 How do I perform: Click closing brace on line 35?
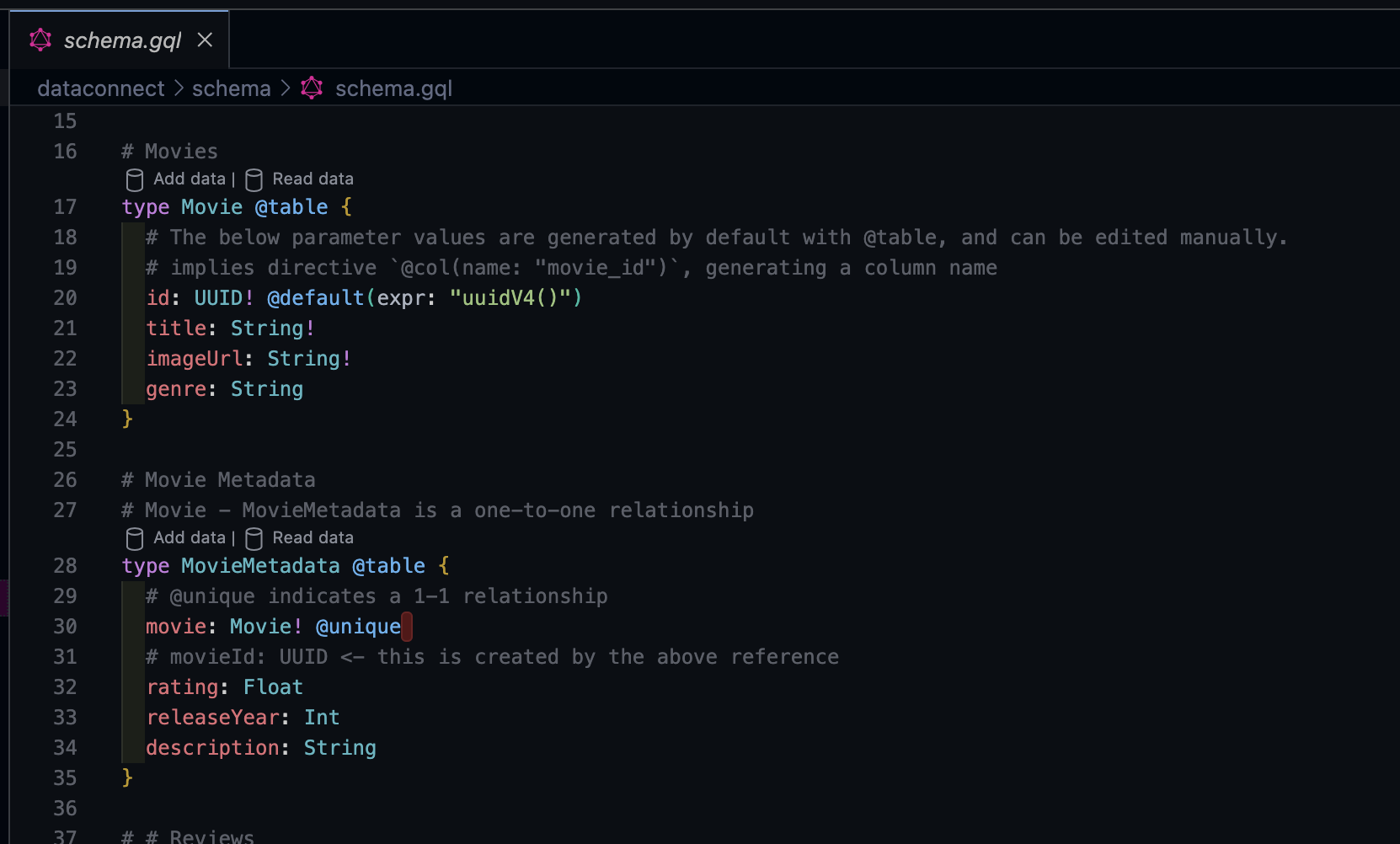[127, 778]
